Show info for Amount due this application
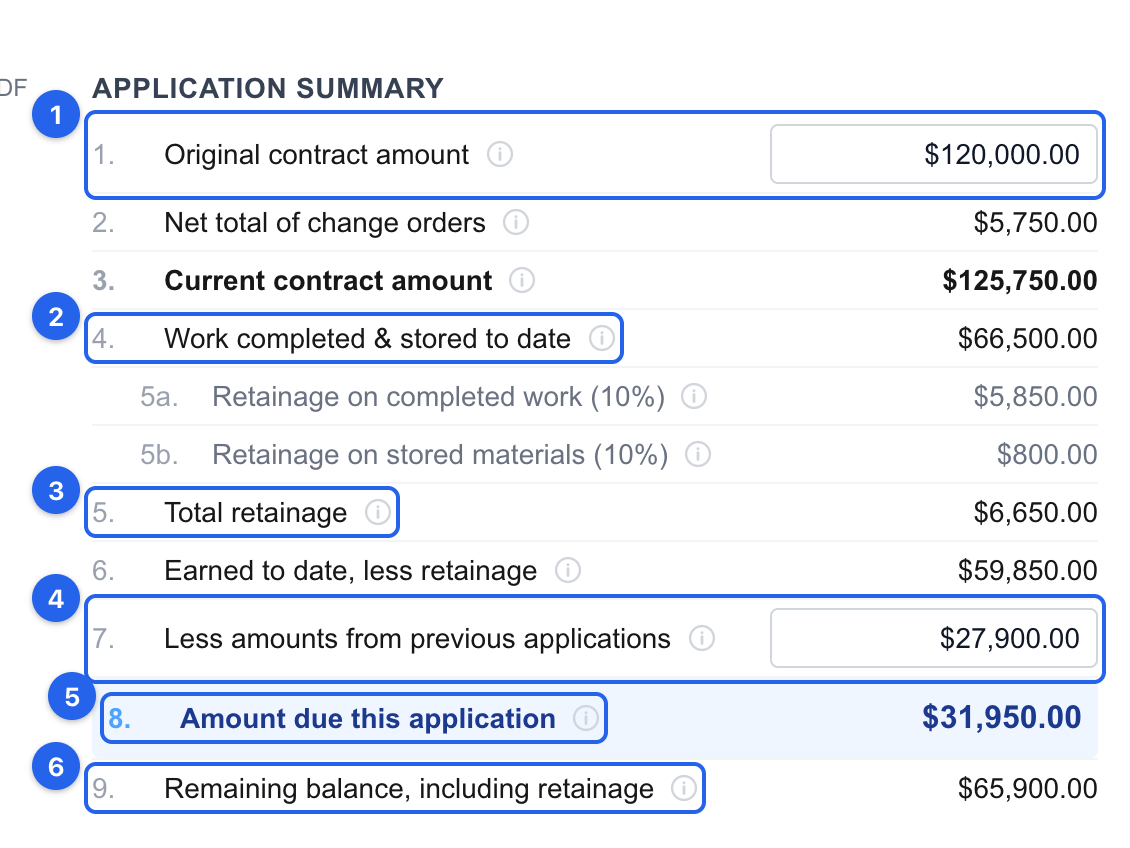This screenshot has height=848, width=1130. [x=586, y=718]
